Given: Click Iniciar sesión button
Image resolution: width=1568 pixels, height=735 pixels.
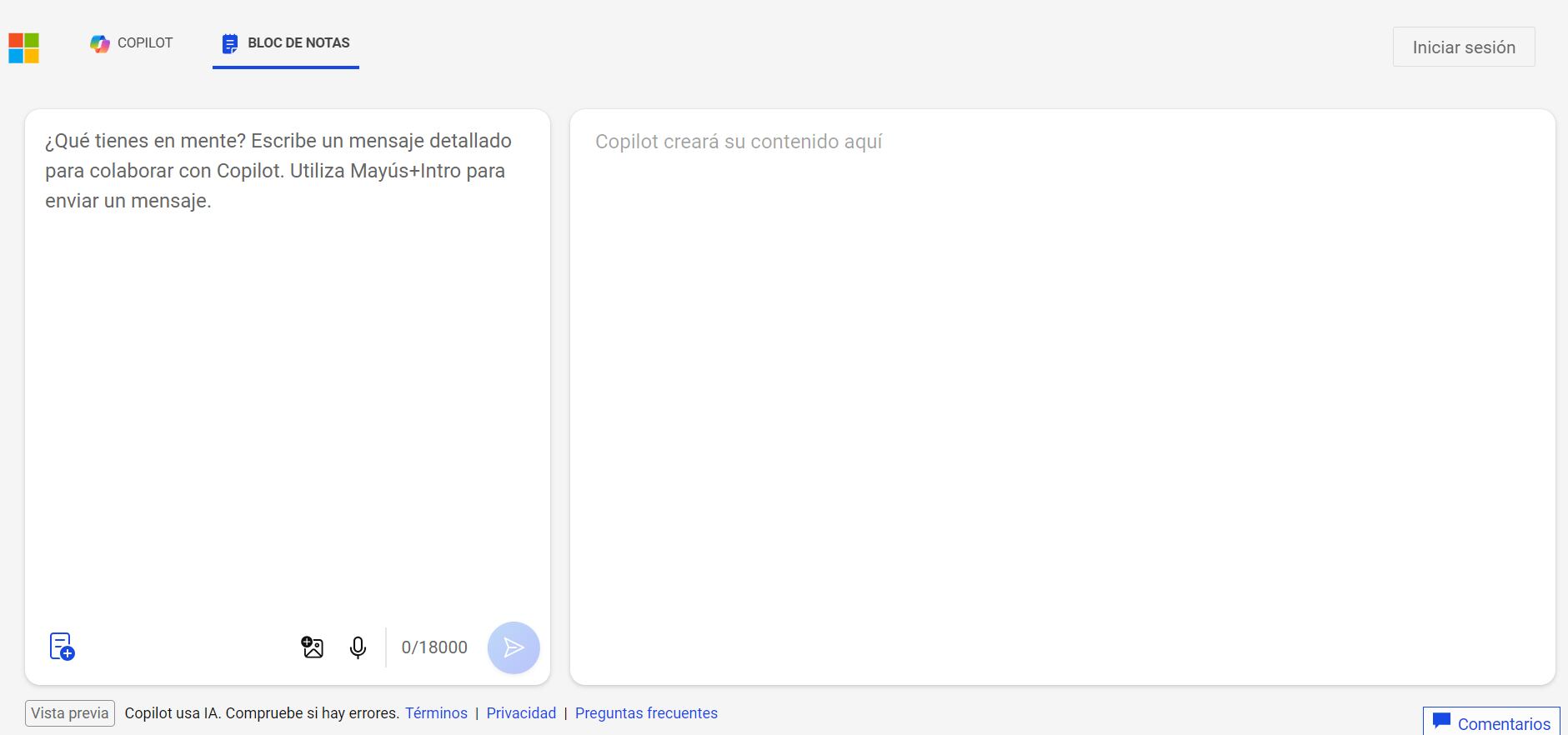Looking at the screenshot, I should [x=1464, y=47].
